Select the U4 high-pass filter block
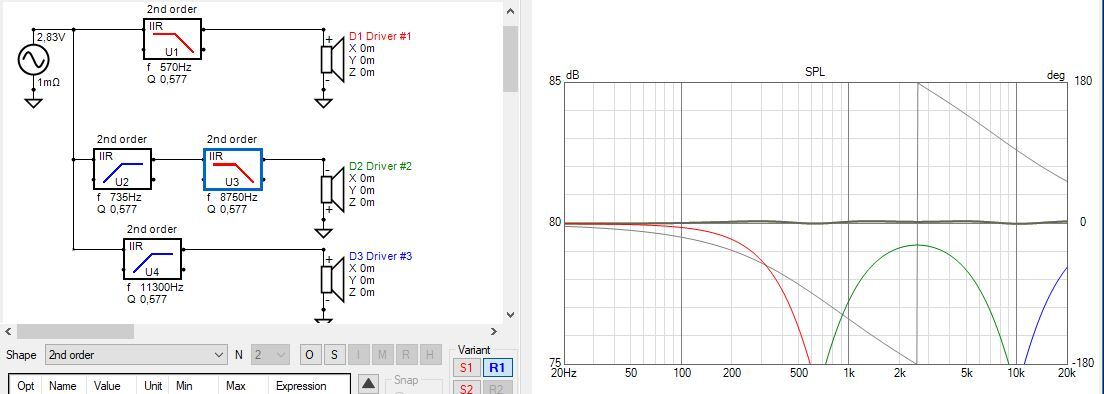This screenshot has height=394, width=1104. pyautogui.click(x=153, y=259)
